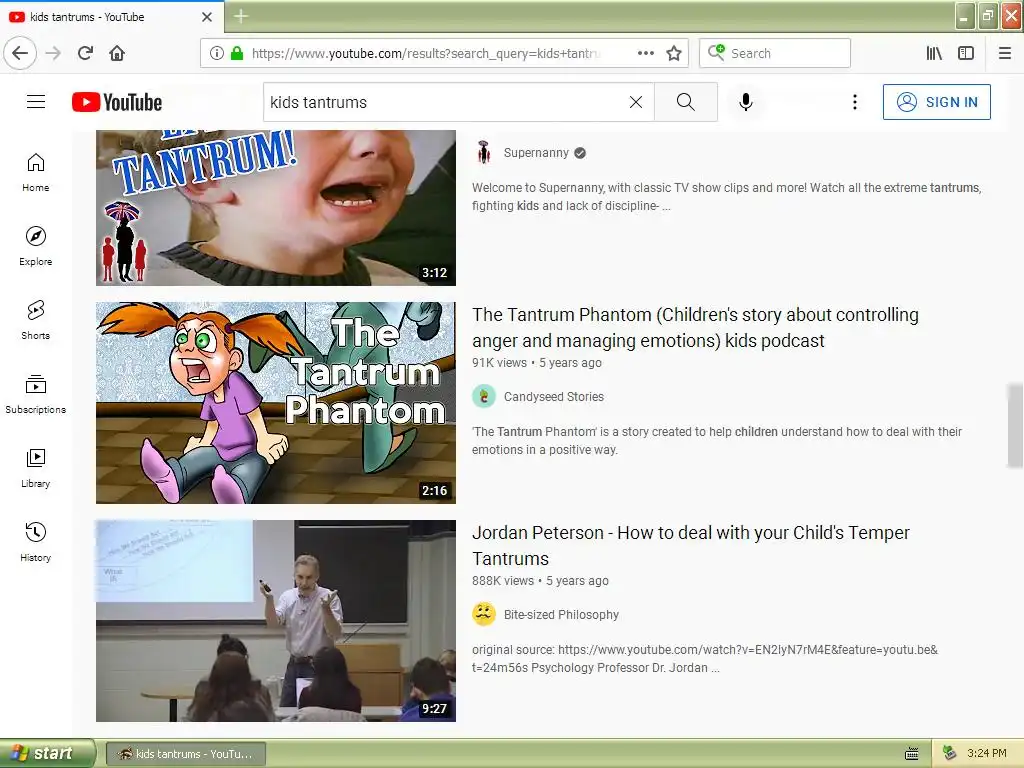Click the browser Search box
The width and height of the screenshot is (1024, 768).
[775, 53]
